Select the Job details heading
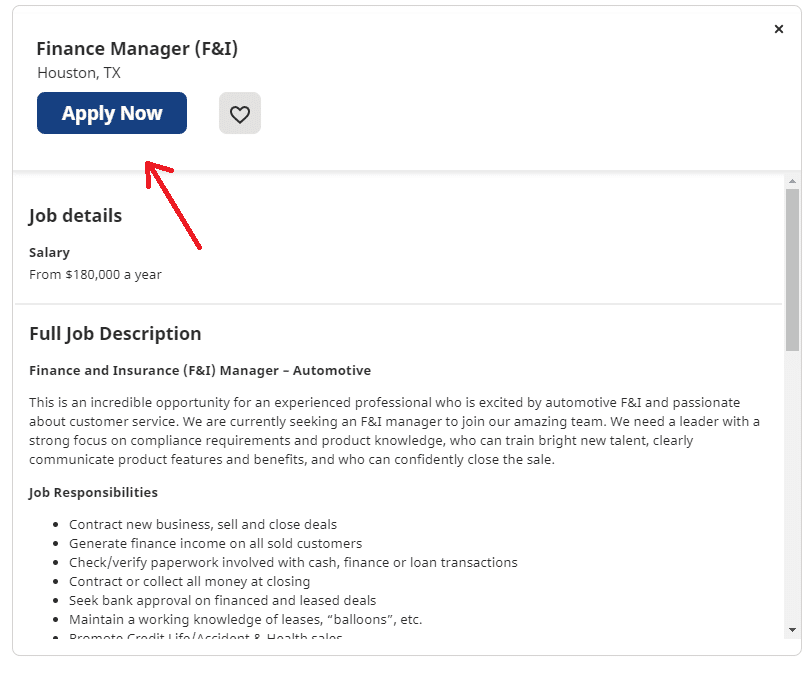The image size is (810, 677). point(75,215)
